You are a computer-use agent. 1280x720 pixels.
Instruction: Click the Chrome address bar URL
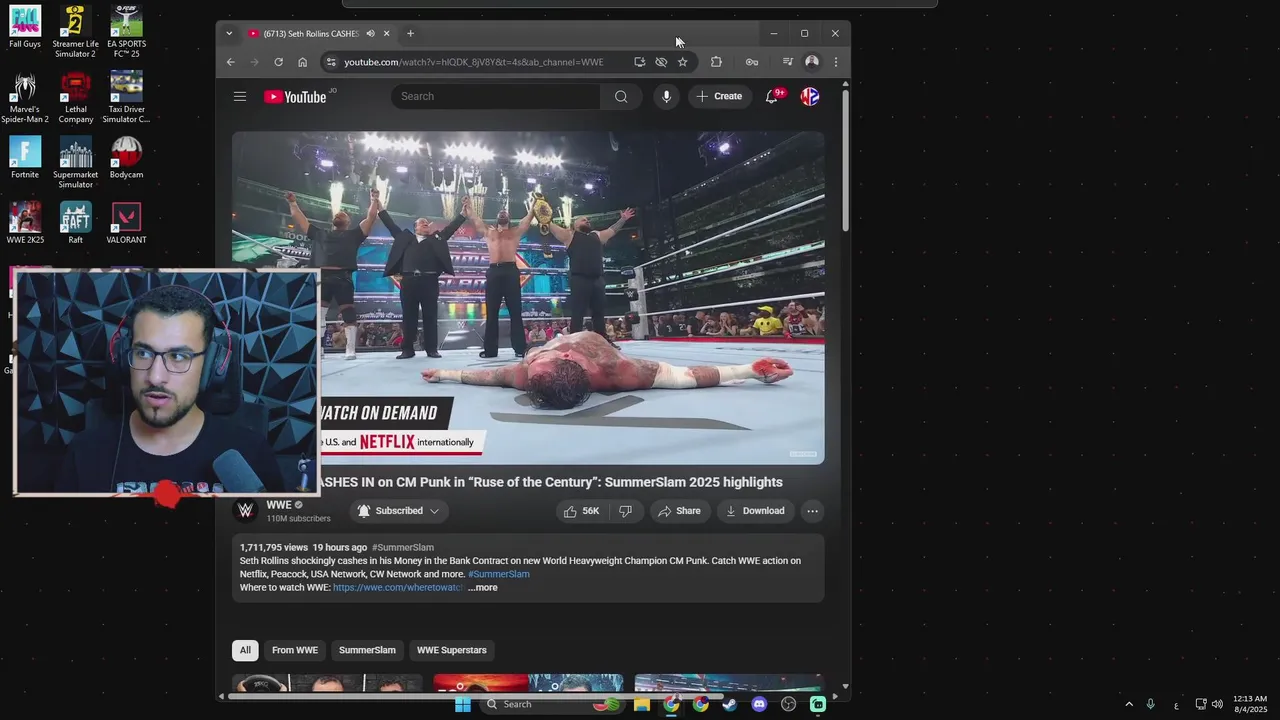(x=474, y=62)
